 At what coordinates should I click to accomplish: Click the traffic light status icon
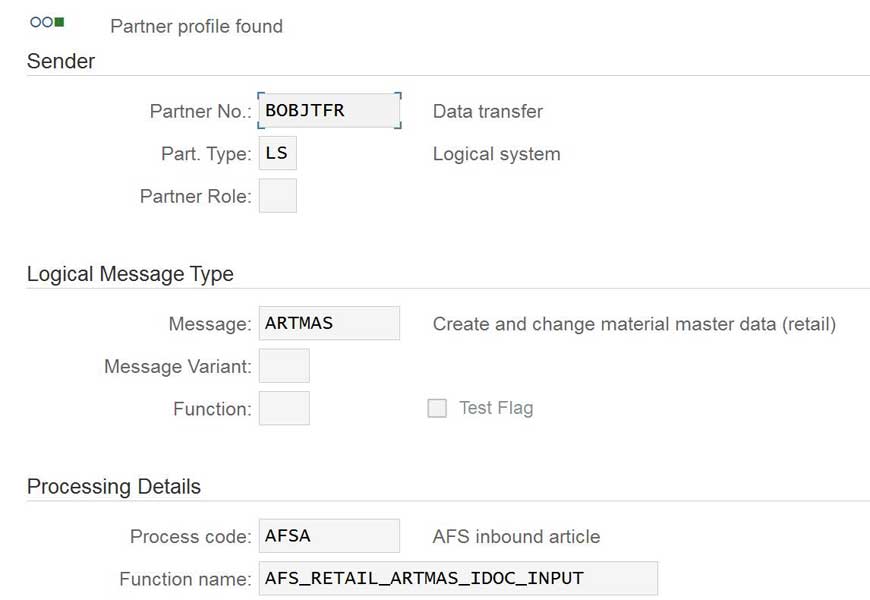tap(47, 22)
